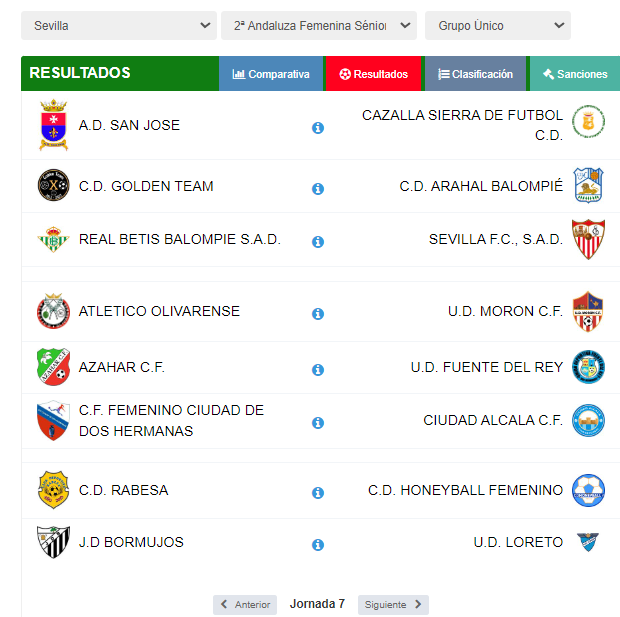Screen dimensions: 620x617
Task: Expand the 2ª Andaluza Femenina Sénior dropdown
Action: coord(318,25)
